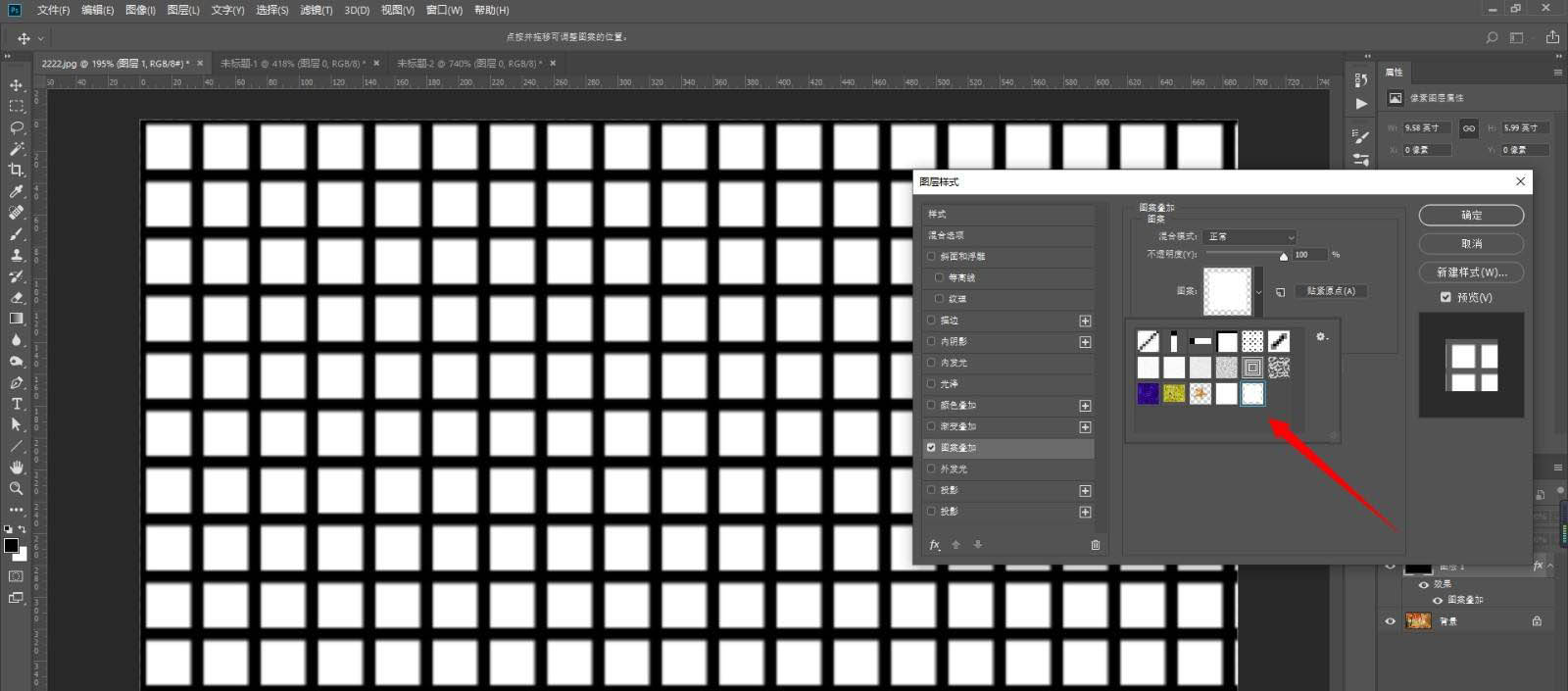Viewport: 1568px width, 691px height.
Task: Open 混合模式 blend mode dropdown
Action: 1249,236
